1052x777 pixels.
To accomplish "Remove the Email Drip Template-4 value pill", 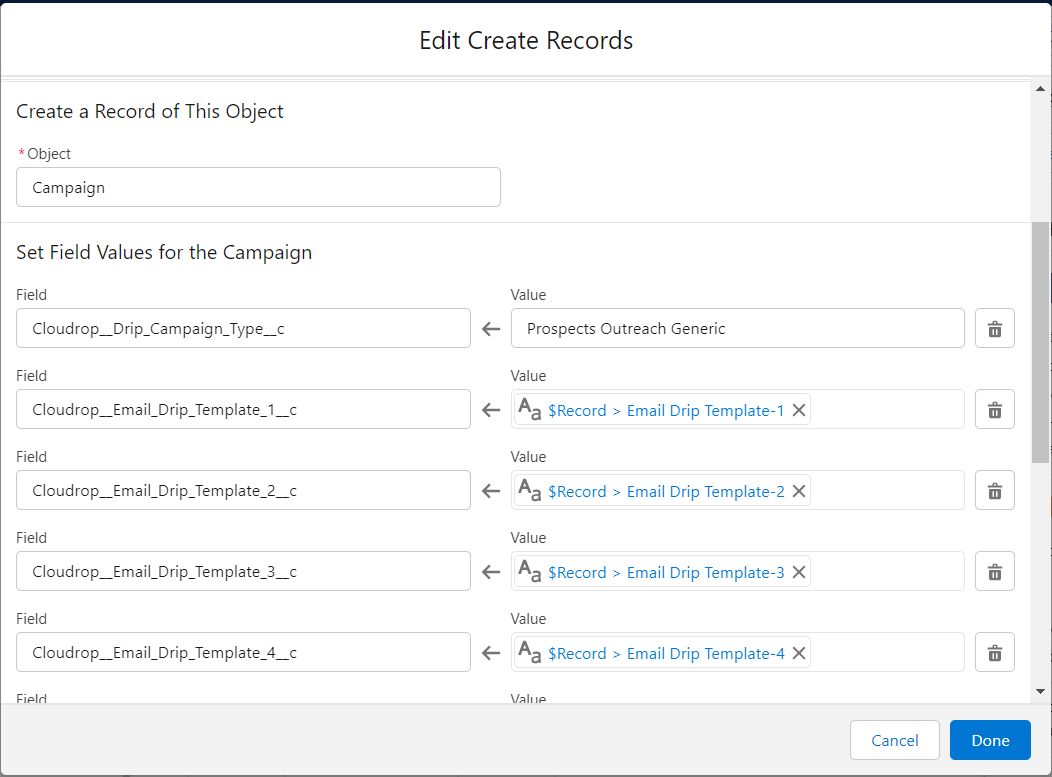I will point(798,653).
